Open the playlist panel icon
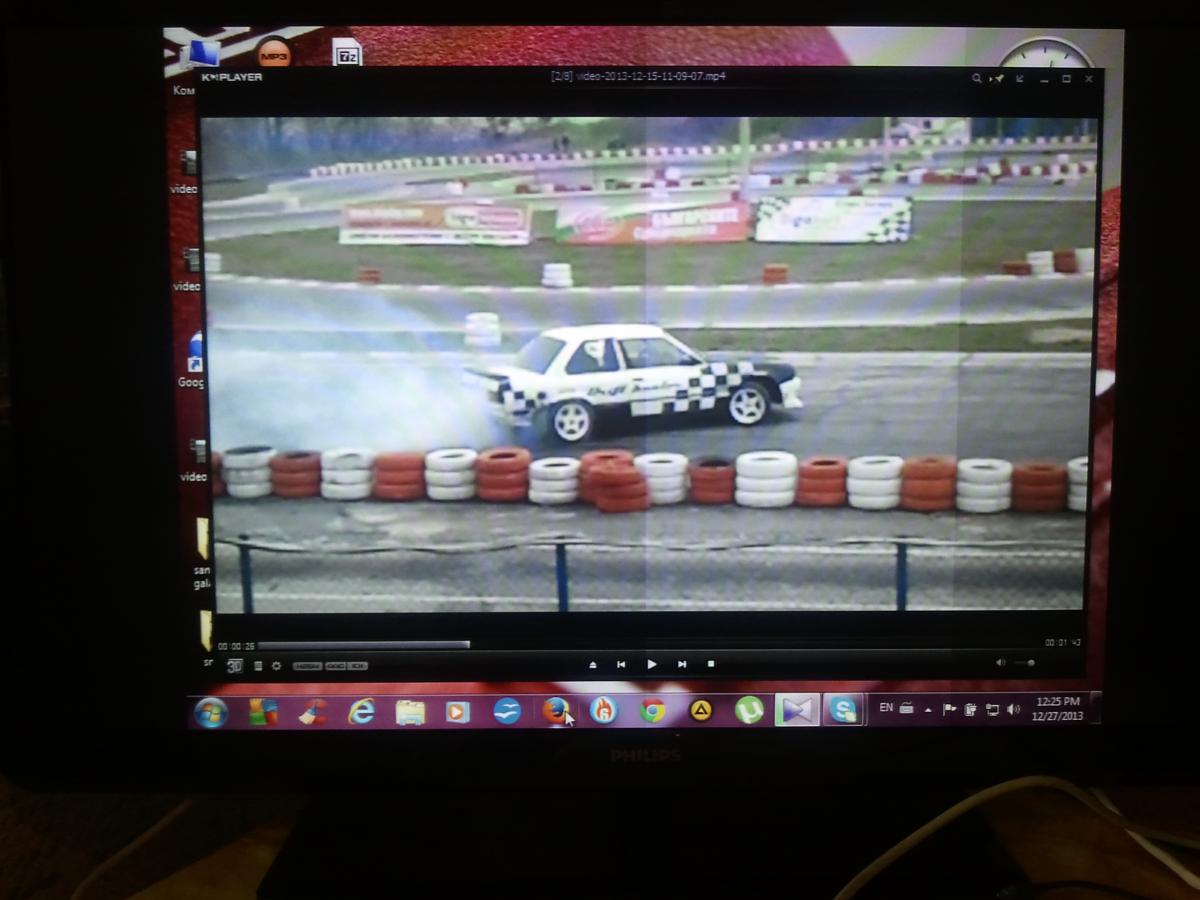The image size is (1200, 900). (x=258, y=666)
